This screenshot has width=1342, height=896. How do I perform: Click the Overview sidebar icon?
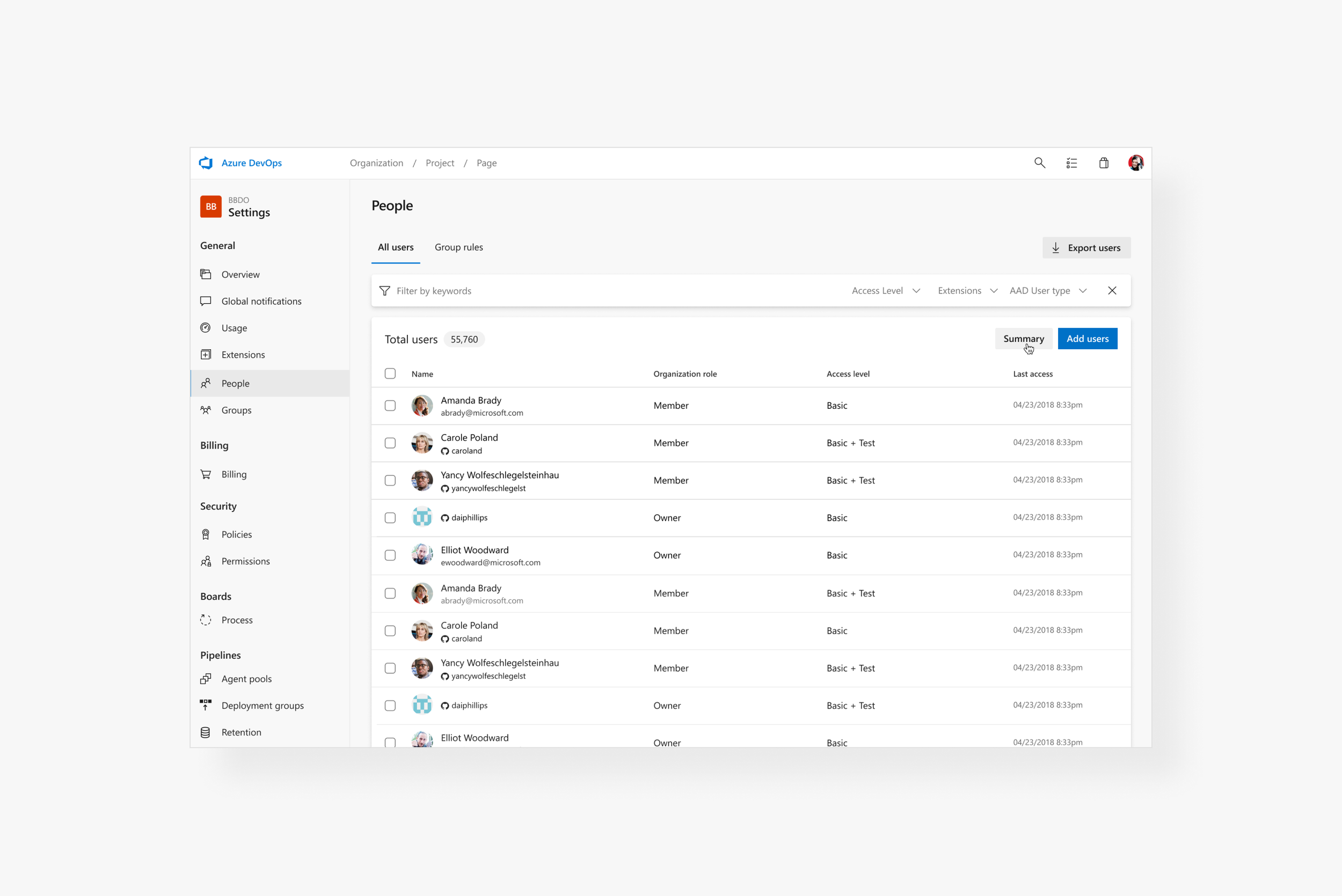[x=206, y=274]
